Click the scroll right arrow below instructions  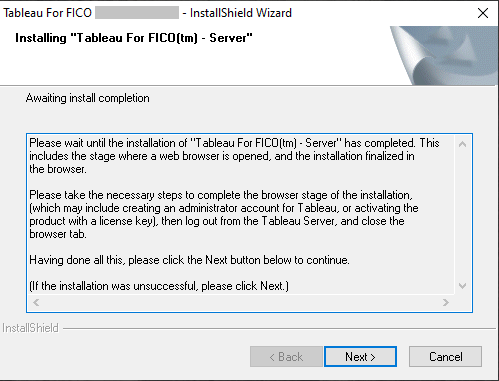446,302
